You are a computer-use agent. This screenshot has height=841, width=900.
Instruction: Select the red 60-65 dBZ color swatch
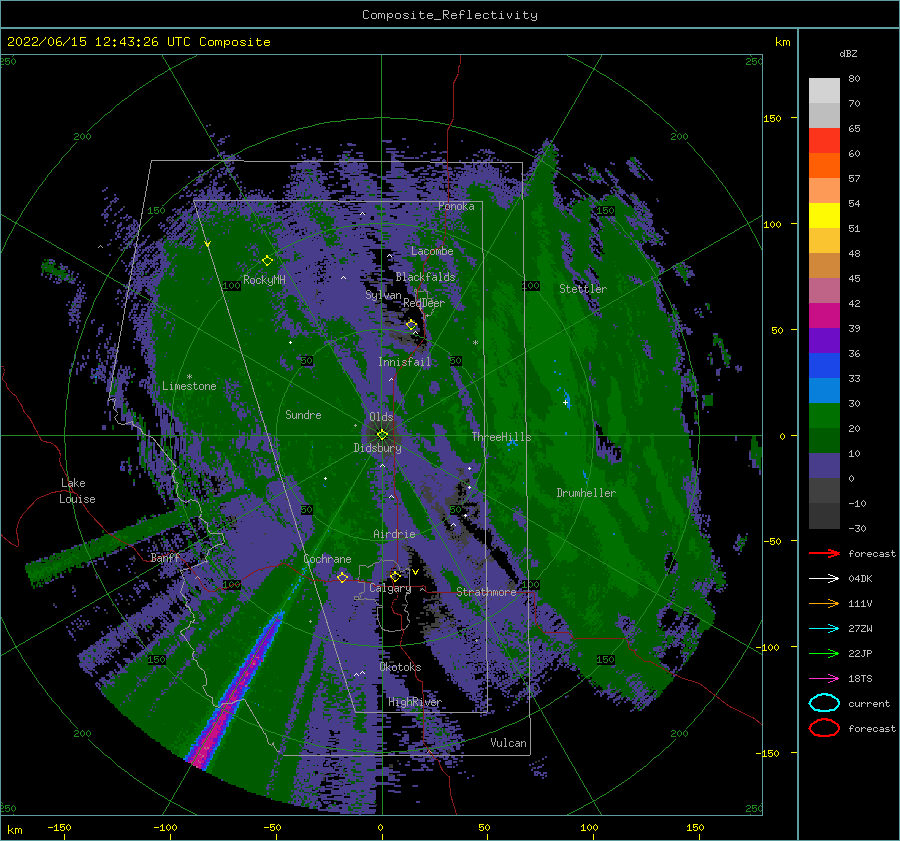point(824,141)
